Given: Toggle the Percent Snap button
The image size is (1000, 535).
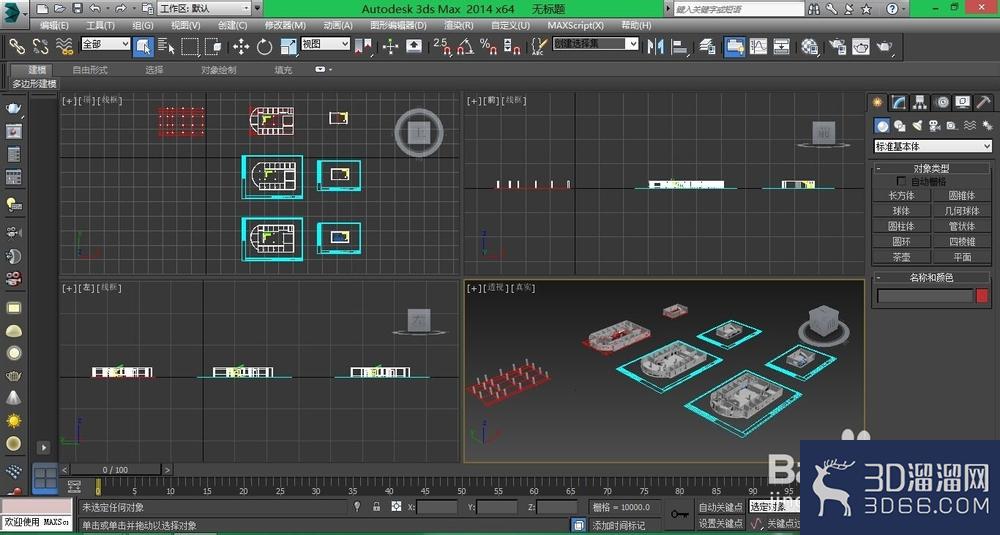Looking at the screenshot, I should pyautogui.click(x=489, y=46).
